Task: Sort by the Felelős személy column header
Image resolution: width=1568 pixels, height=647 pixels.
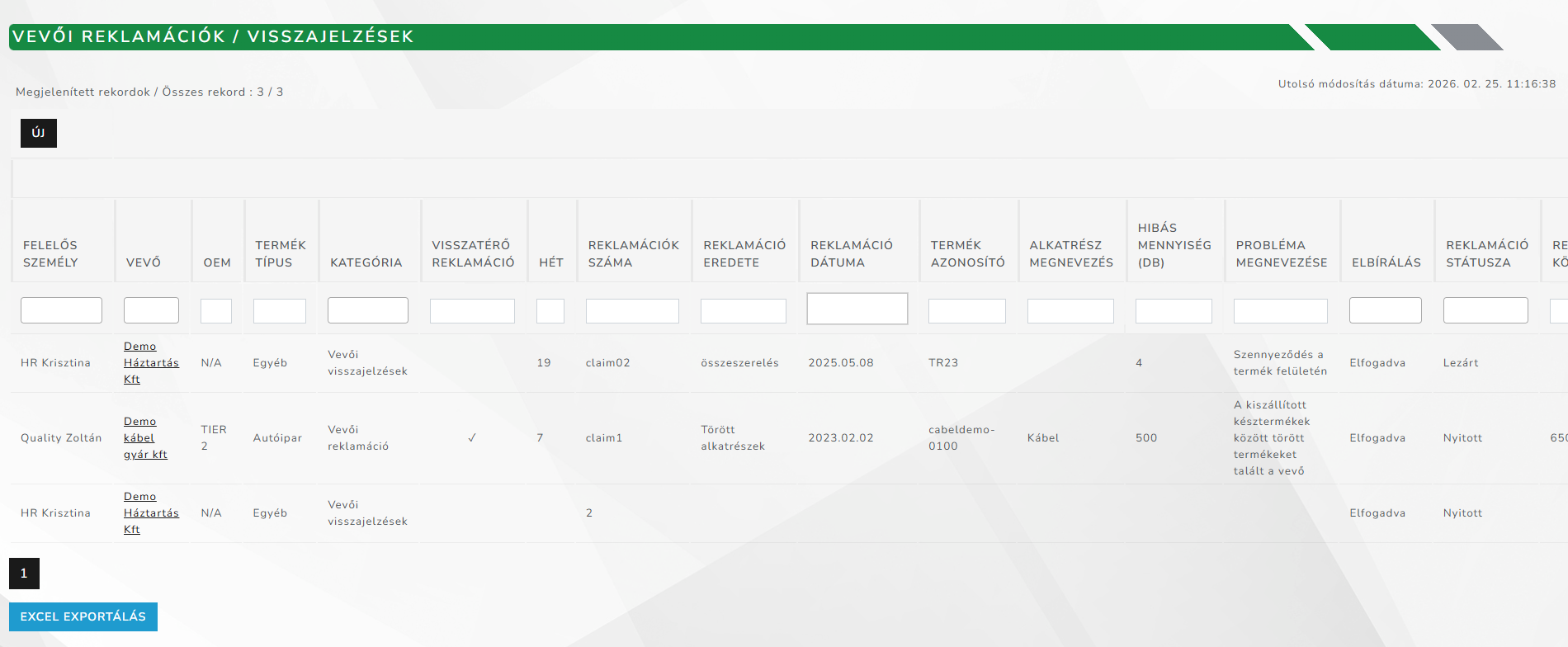Action: pyautogui.click(x=50, y=253)
